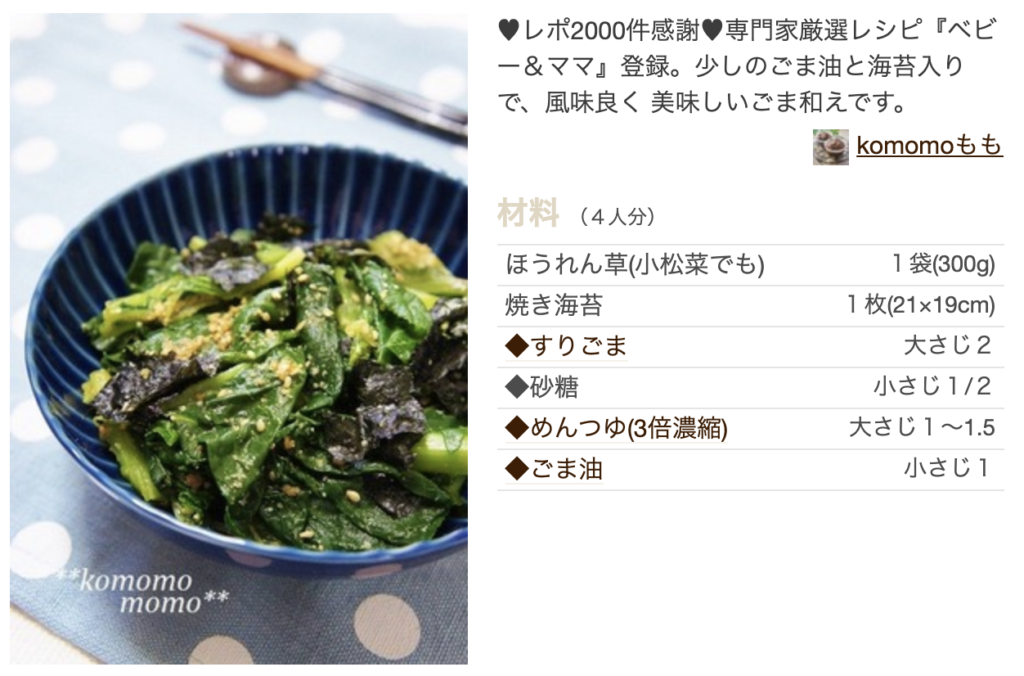The image size is (1024, 676).
Task: Open the spinach sesame salad recipe photo
Action: 239,339
